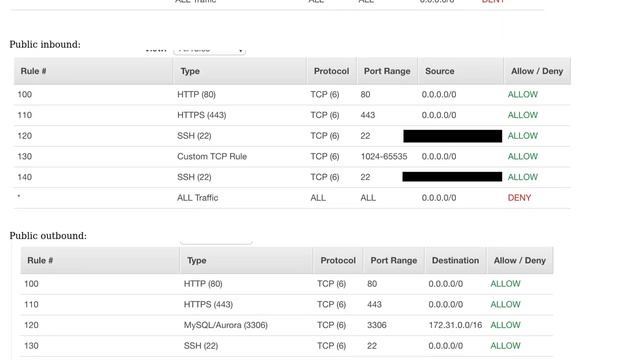Select inbound rule number 130

24,156
